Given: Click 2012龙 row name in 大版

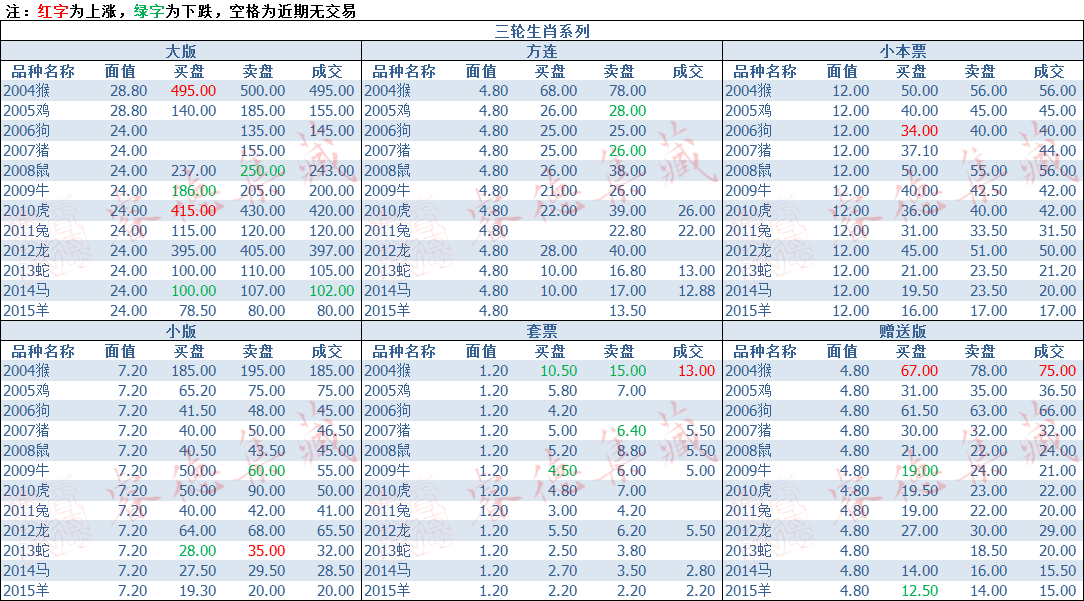Looking at the screenshot, I should 26,250.
